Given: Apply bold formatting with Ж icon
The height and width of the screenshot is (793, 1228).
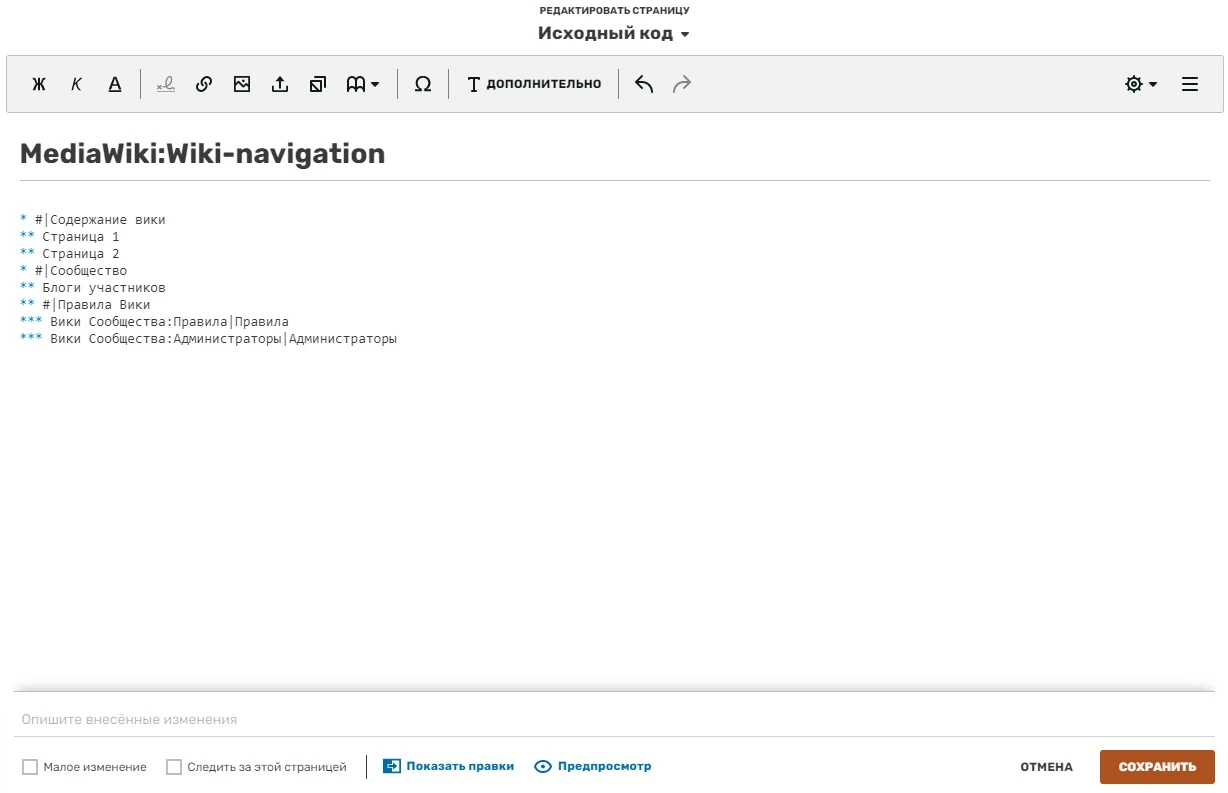Looking at the screenshot, I should point(39,84).
